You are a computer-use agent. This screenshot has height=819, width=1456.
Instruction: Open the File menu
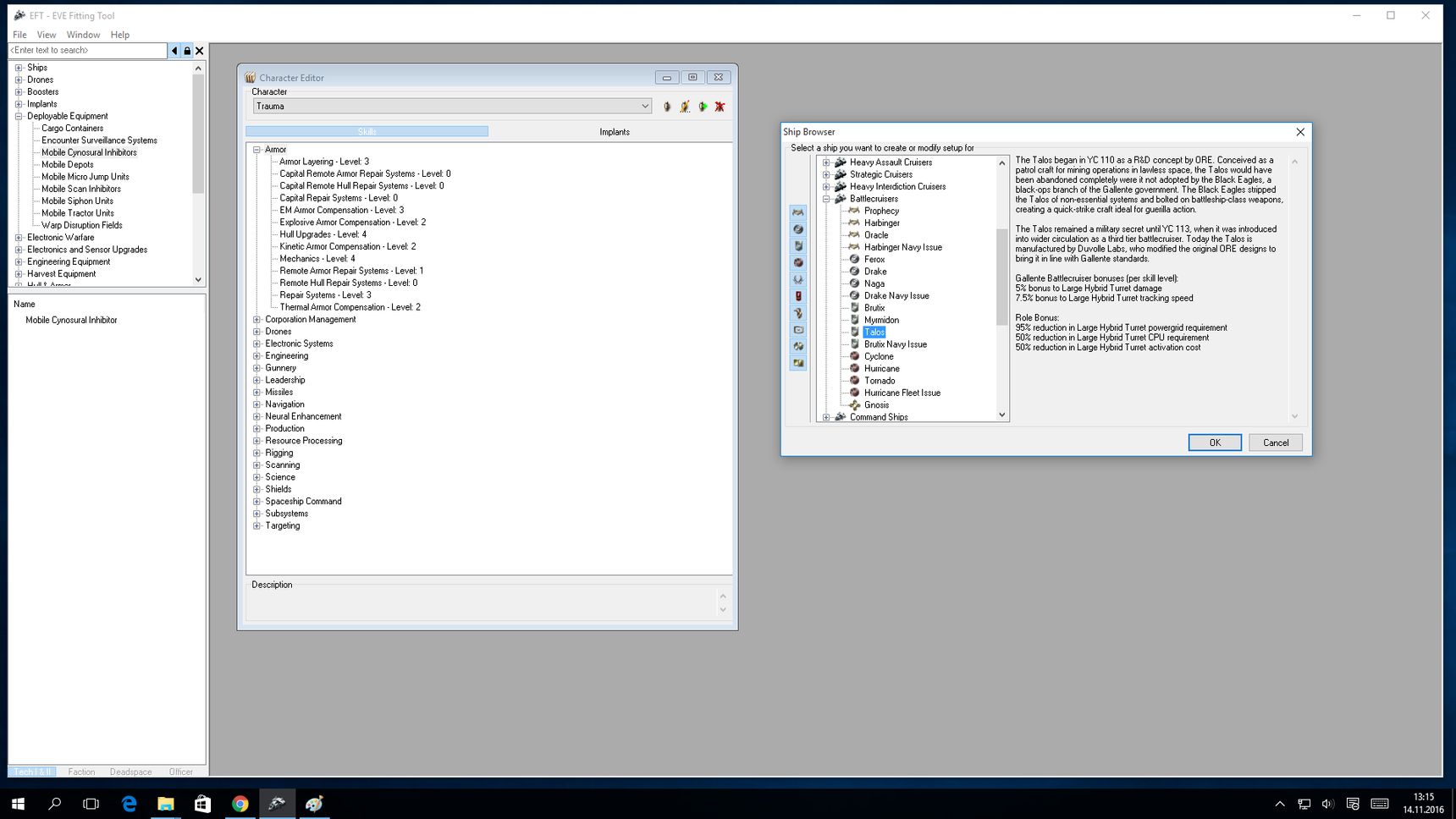click(x=19, y=35)
